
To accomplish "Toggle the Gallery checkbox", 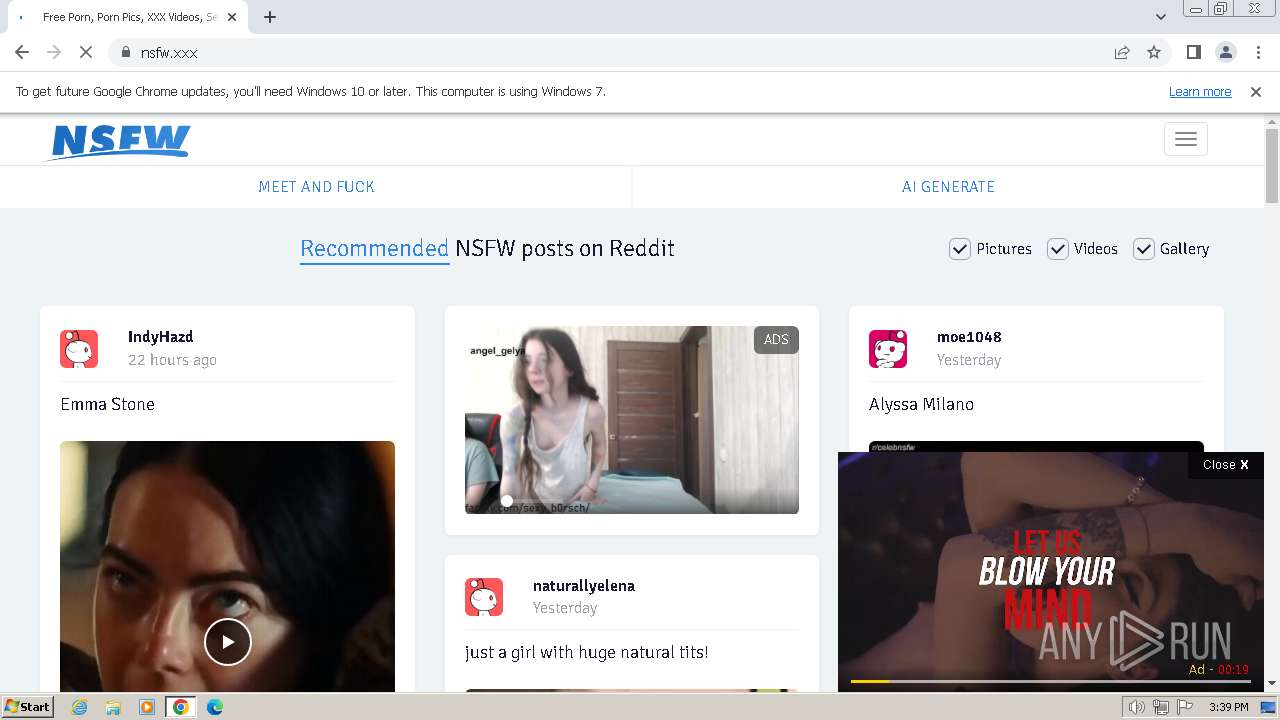I will click(x=1144, y=249).
